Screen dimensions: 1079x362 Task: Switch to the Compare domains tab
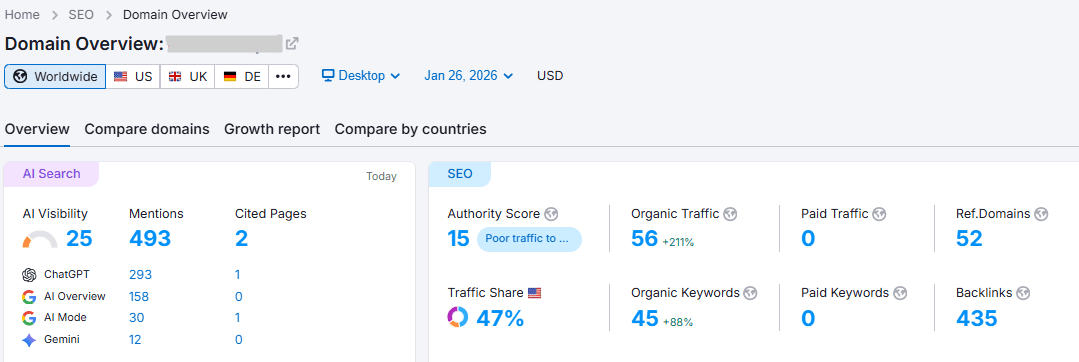[147, 129]
